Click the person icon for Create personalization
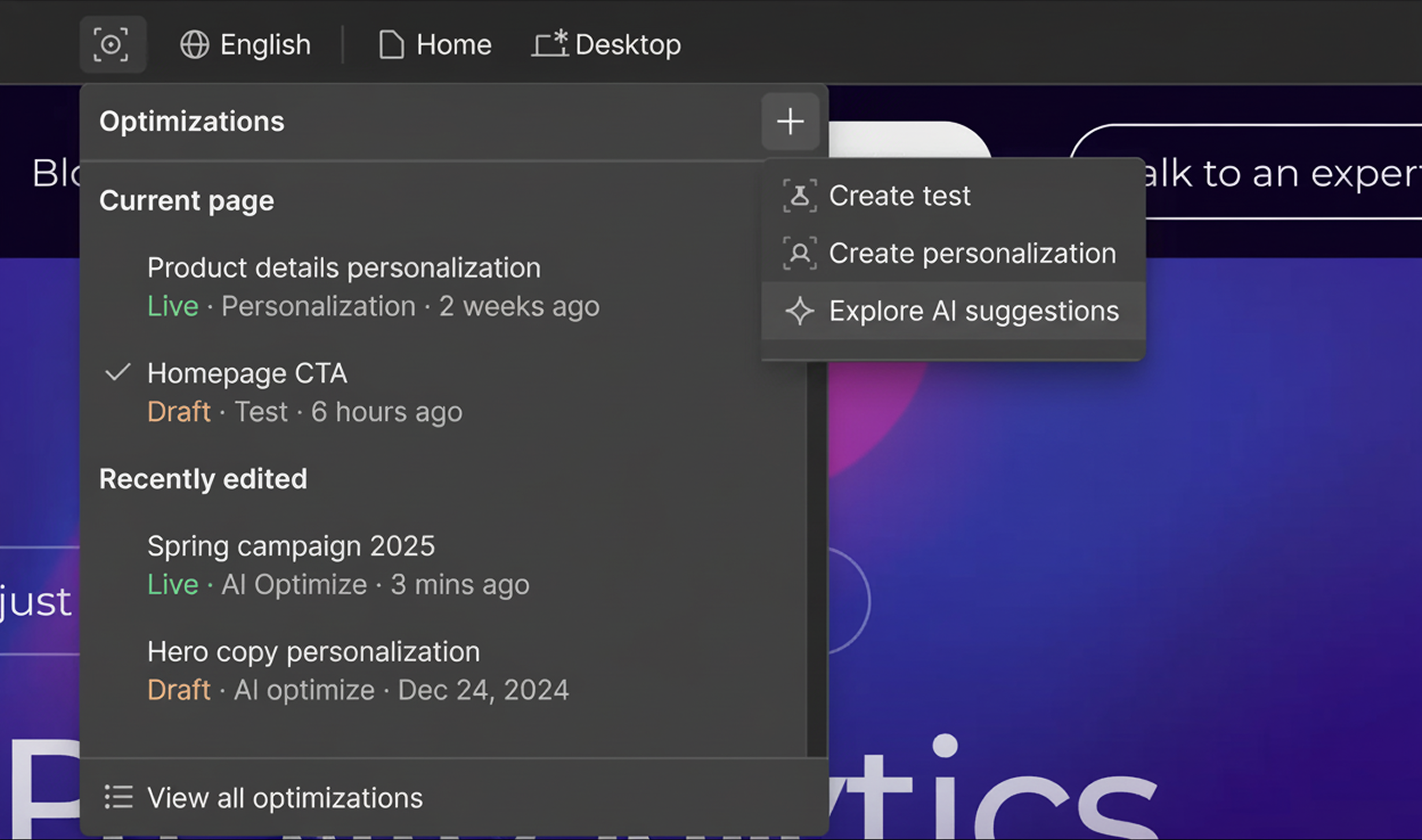 click(x=799, y=253)
